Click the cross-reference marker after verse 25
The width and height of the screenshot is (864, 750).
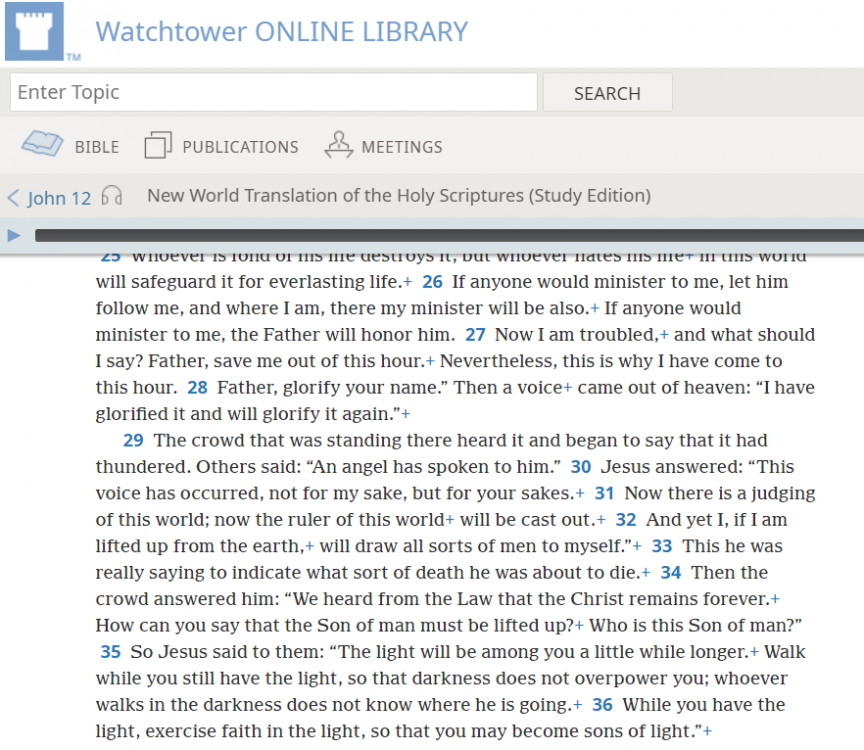(x=406, y=282)
